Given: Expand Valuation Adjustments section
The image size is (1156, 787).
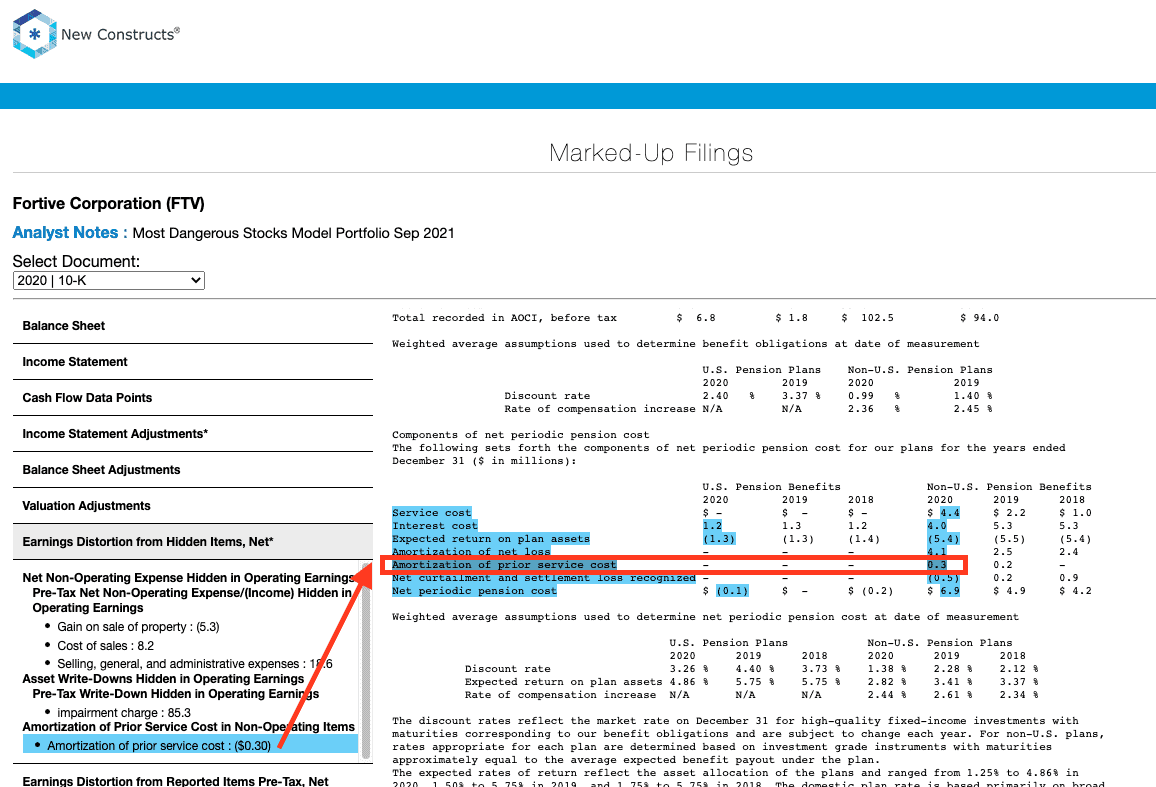Looking at the screenshot, I should coord(192,506).
